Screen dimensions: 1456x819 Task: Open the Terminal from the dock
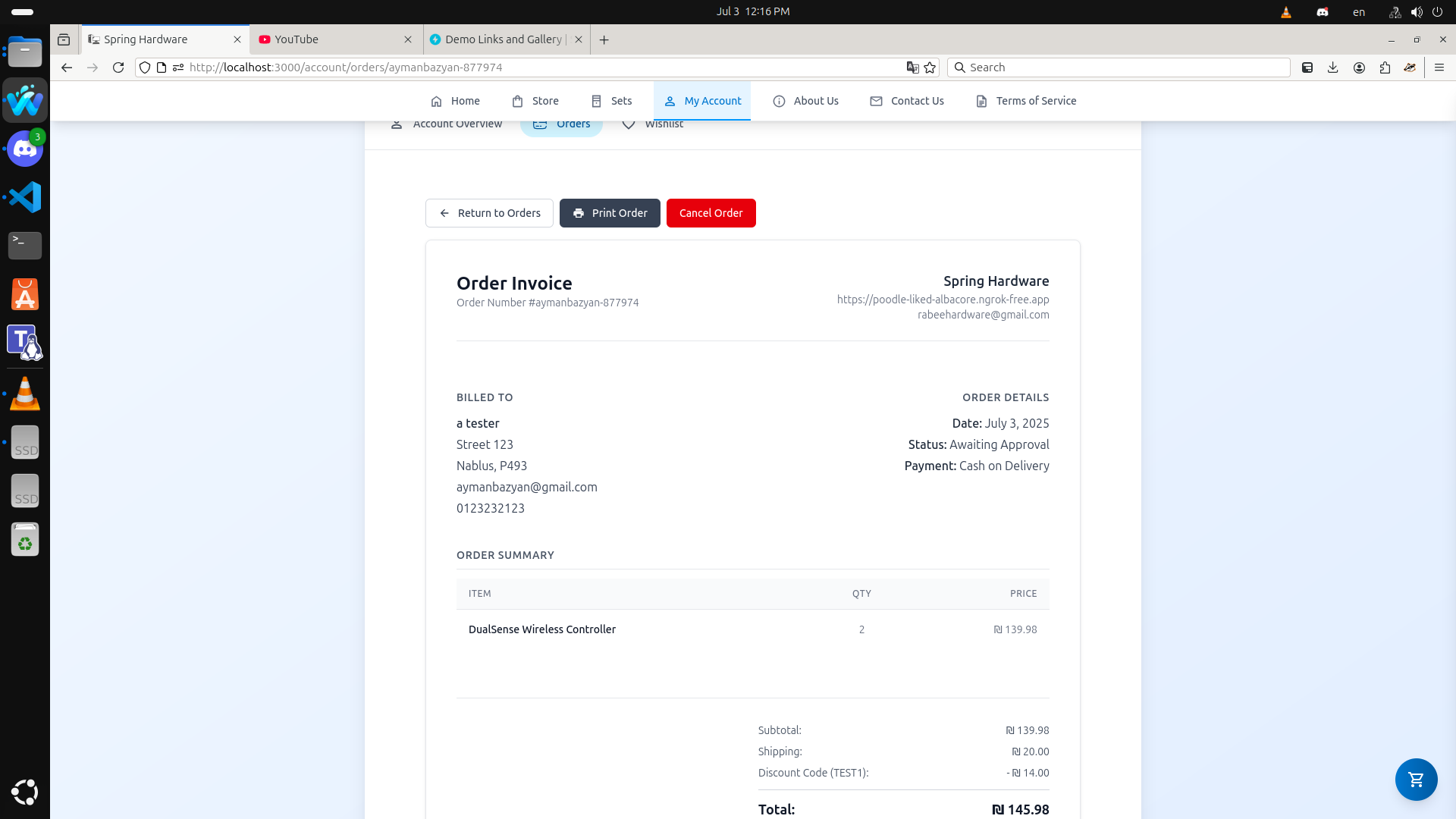click(25, 245)
